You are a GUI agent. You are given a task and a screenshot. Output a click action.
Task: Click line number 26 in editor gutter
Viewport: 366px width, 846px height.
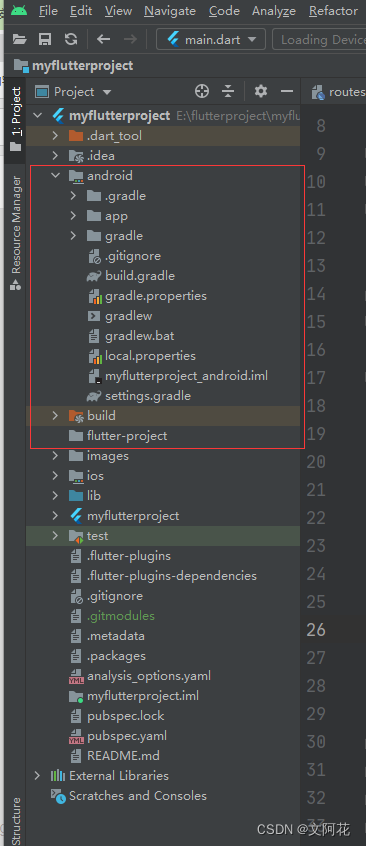316,629
